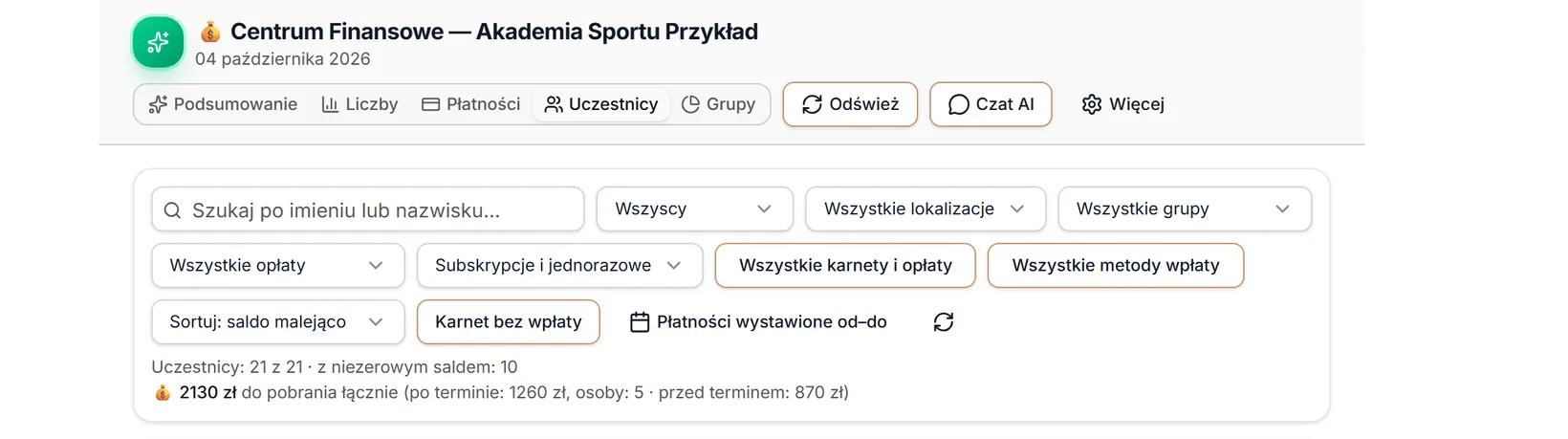Select the Uczestnicy tab
The width and height of the screenshot is (1568, 439).
(601, 104)
